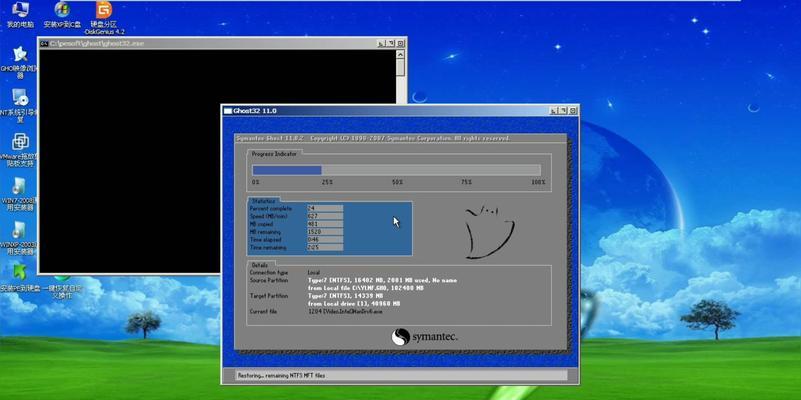This screenshot has width=801, height=400.
Task: Click the Speed value 627
Action: [325, 216]
